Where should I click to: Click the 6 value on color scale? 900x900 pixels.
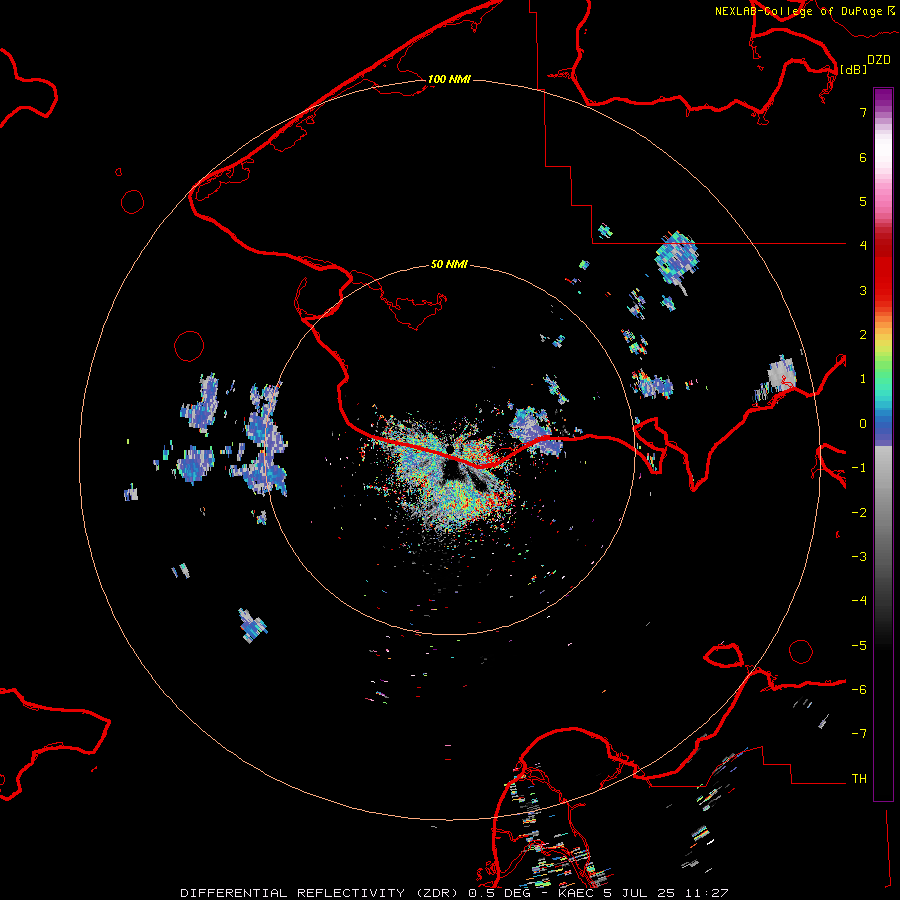[x=863, y=157]
